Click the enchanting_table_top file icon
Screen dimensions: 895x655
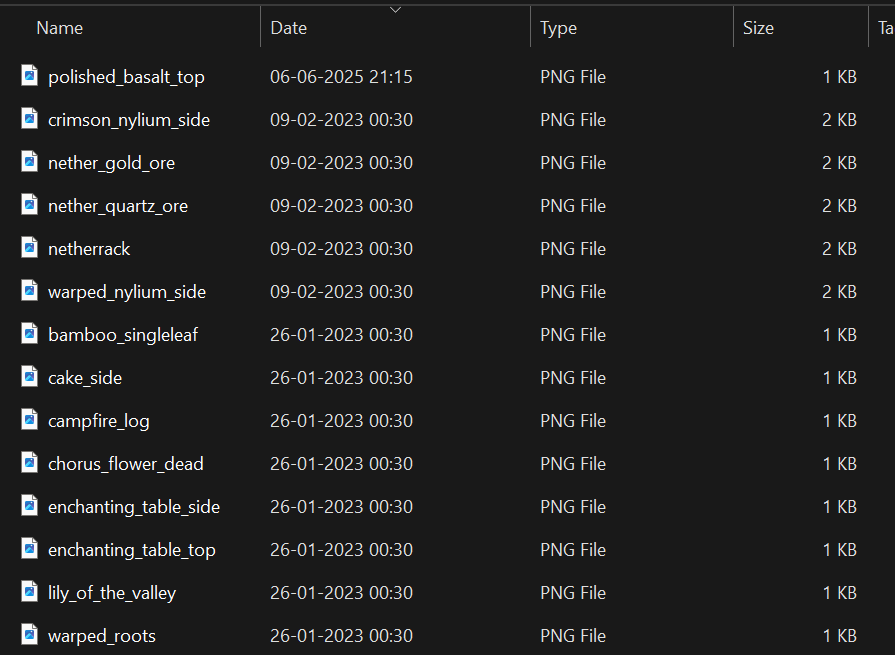pos(30,548)
